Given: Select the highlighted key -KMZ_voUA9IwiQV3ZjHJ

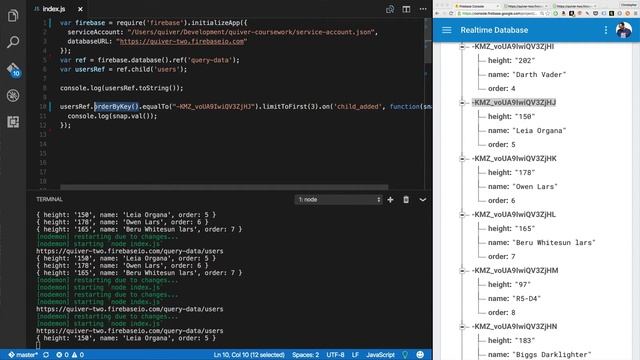Looking at the screenshot, I should (x=514, y=102).
